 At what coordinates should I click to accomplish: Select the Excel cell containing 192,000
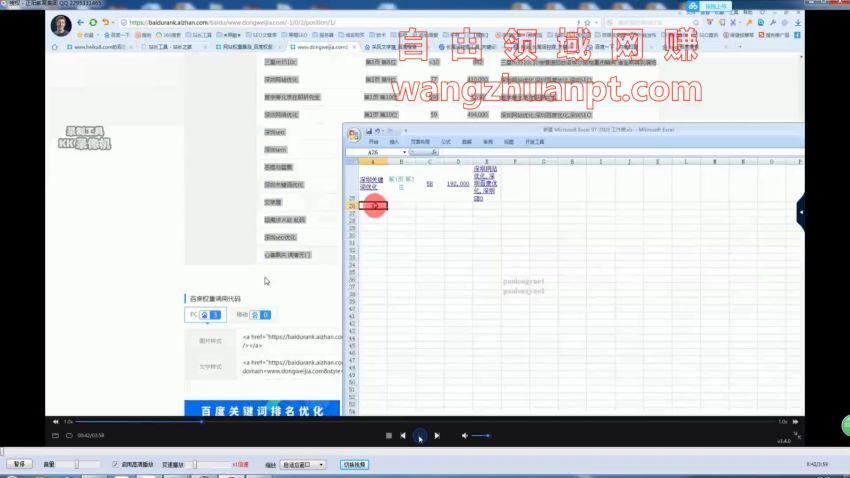pyautogui.click(x=458, y=184)
